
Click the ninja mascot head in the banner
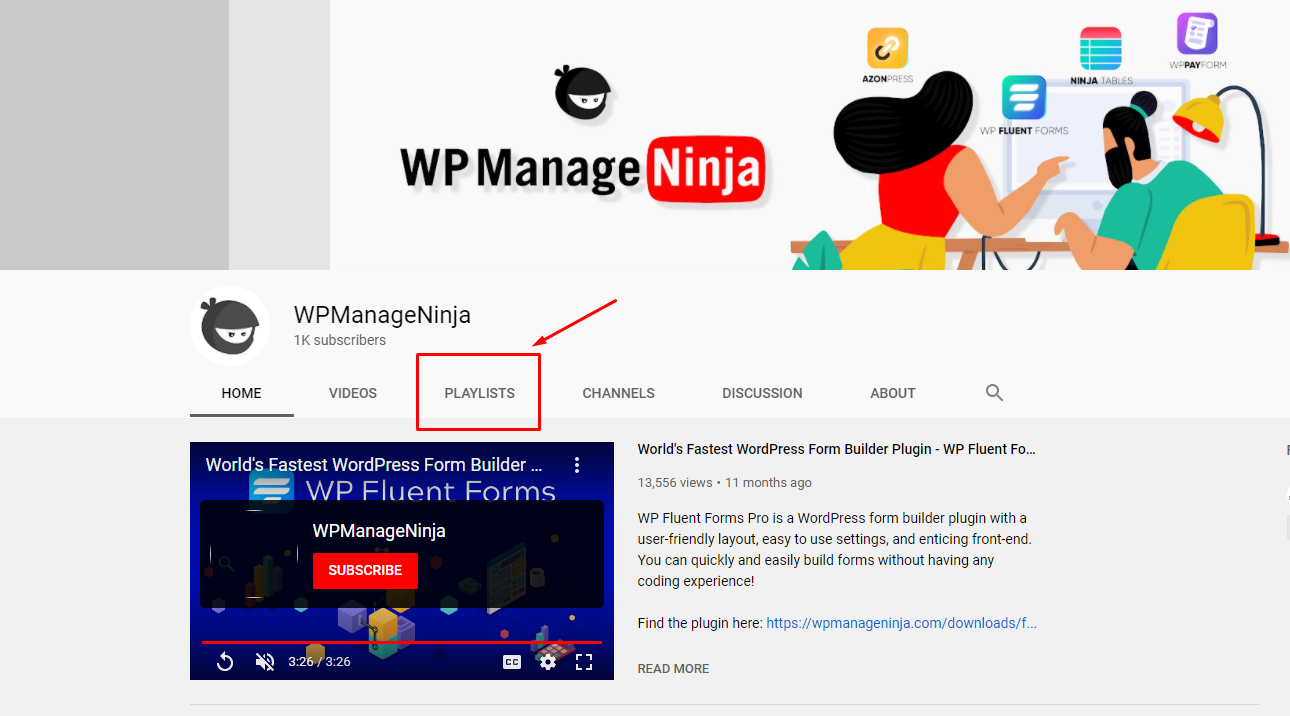[582, 91]
